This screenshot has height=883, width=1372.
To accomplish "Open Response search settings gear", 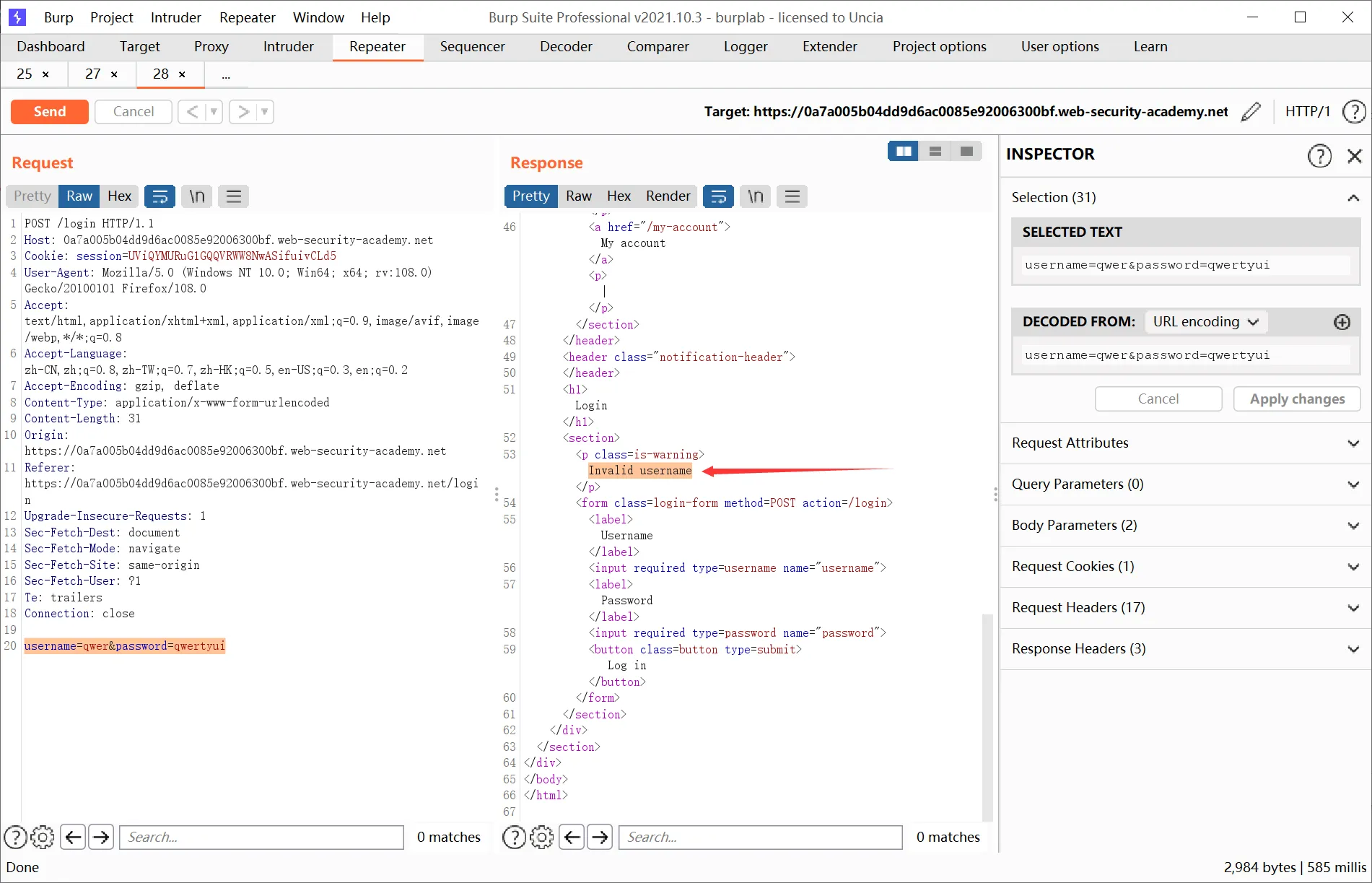I will click(542, 837).
